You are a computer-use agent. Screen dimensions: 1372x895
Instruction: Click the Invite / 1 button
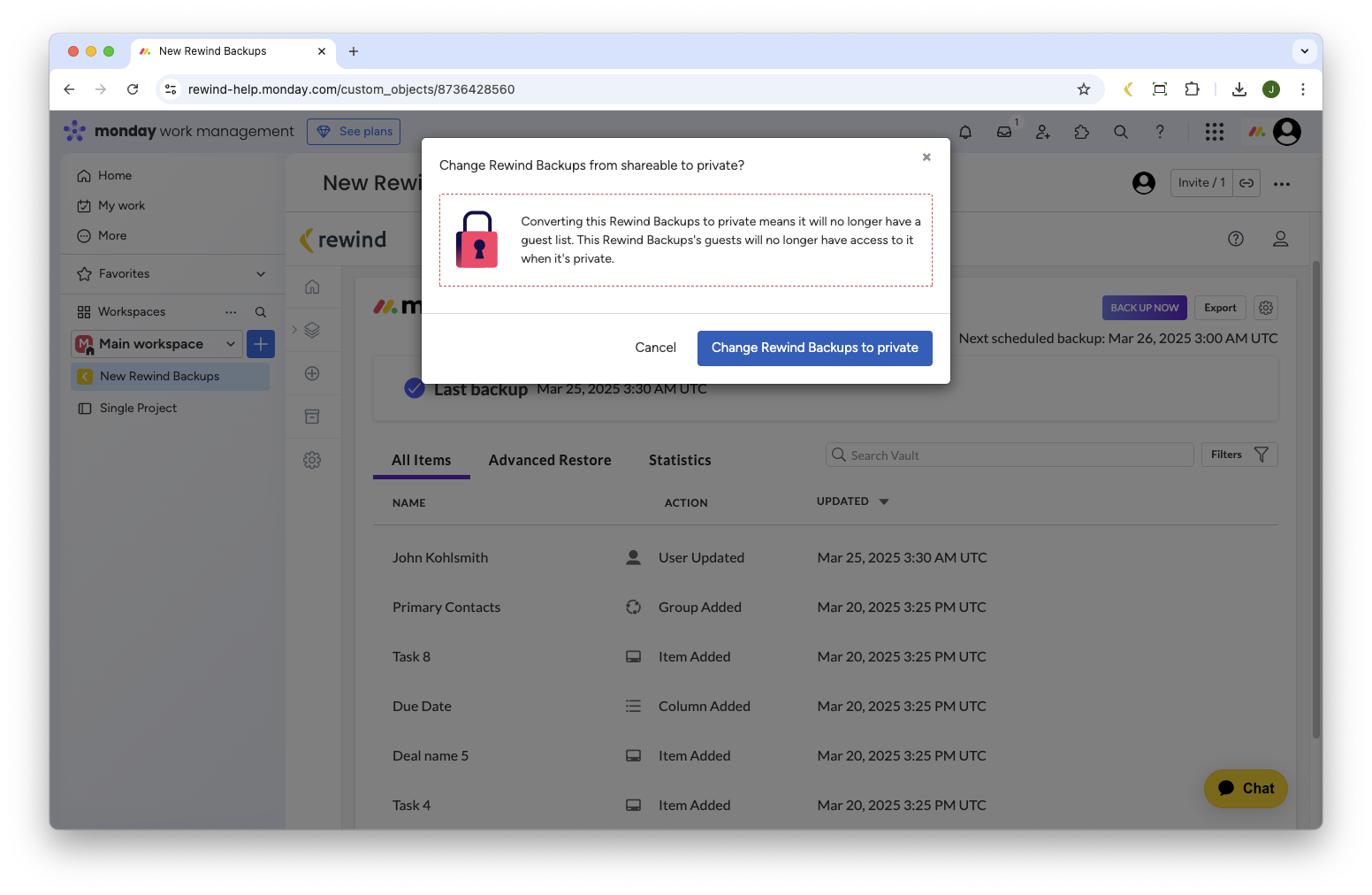point(1201,183)
